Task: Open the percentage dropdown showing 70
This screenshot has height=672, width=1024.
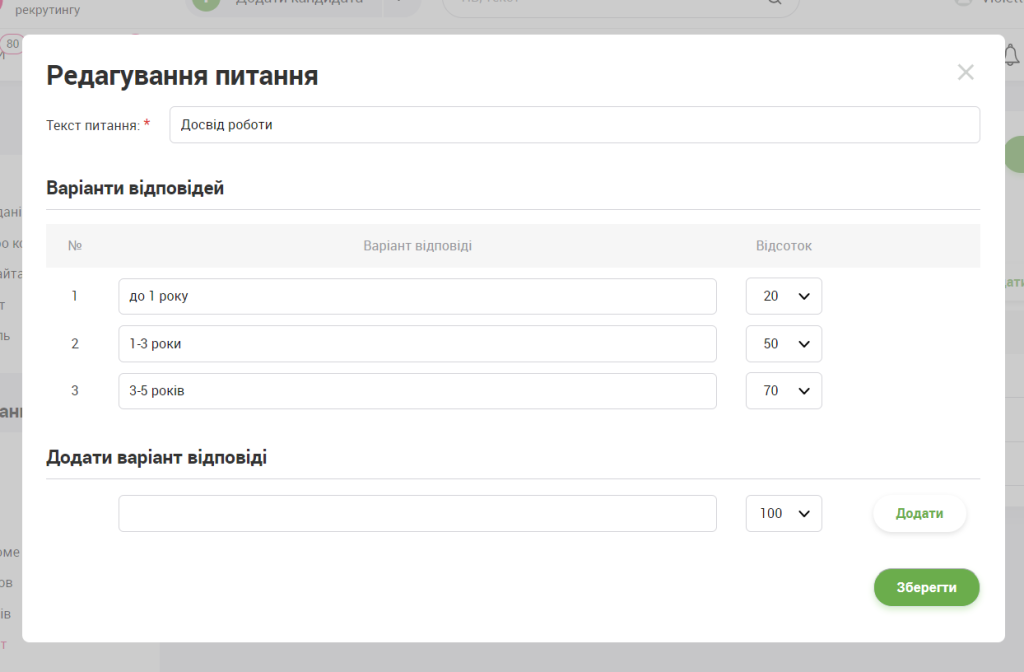Action: click(x=784, y=391)
